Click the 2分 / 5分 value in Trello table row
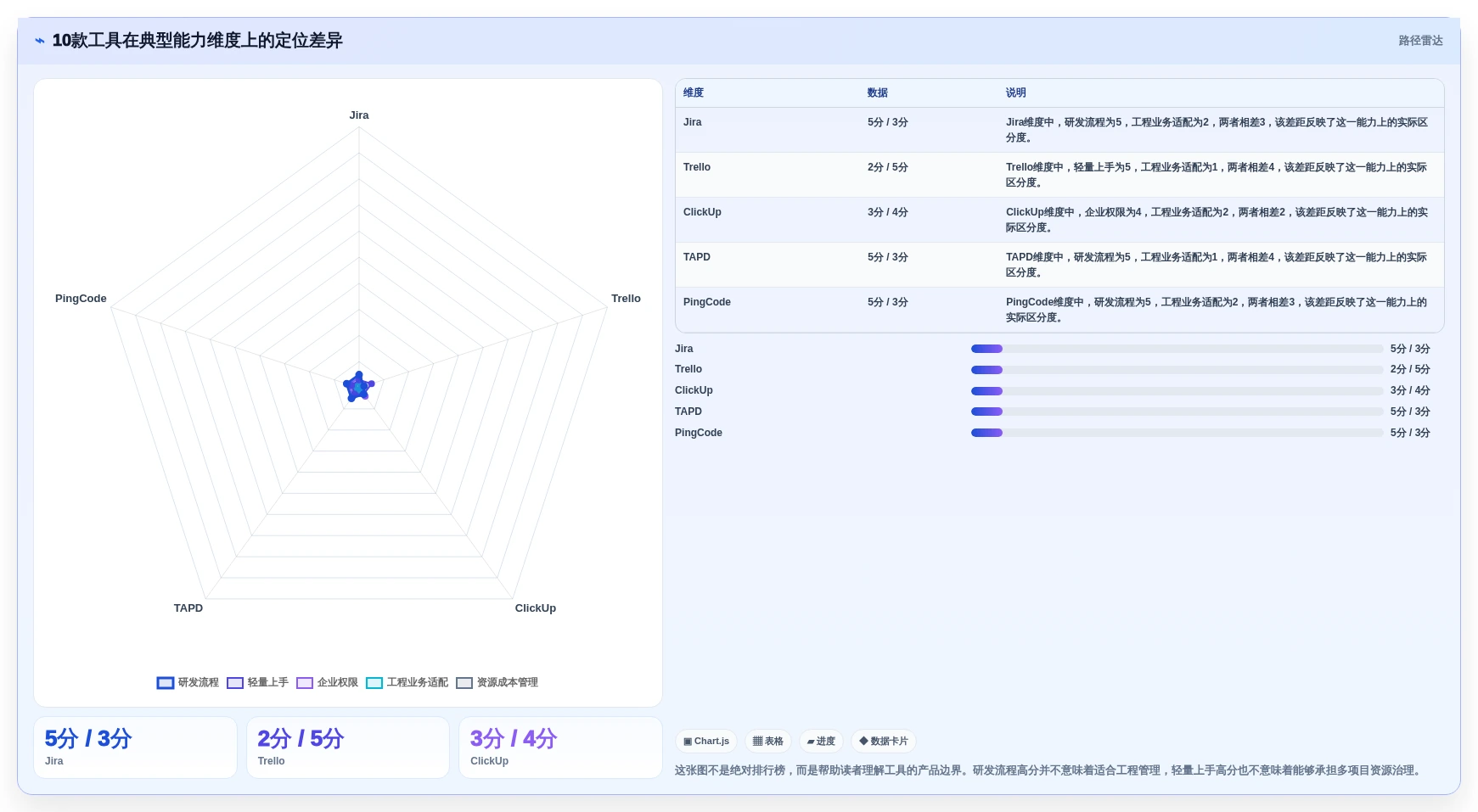 click(888, 167)
